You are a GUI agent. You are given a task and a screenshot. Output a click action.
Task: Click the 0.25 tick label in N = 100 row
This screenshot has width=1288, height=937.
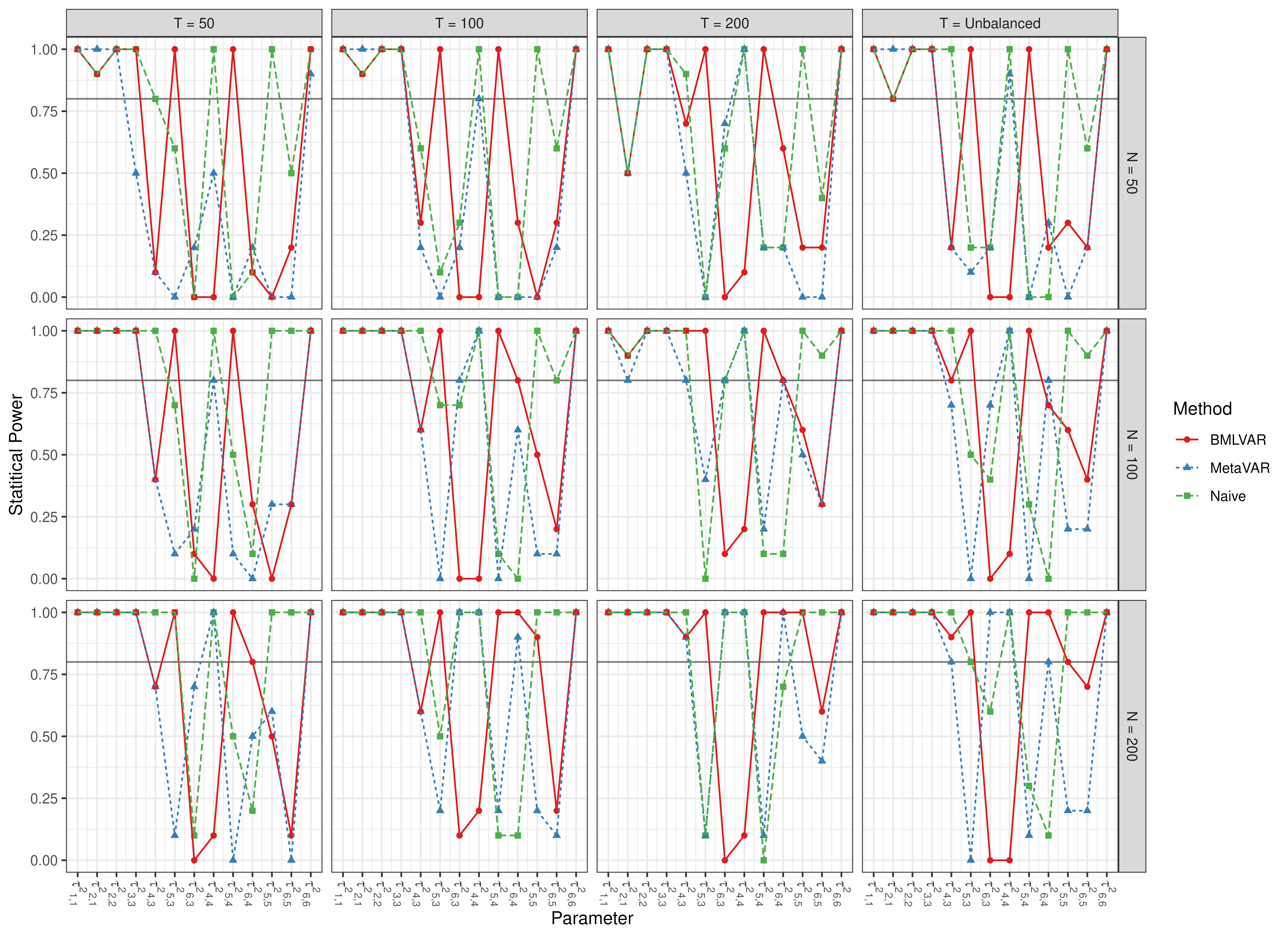44,517
